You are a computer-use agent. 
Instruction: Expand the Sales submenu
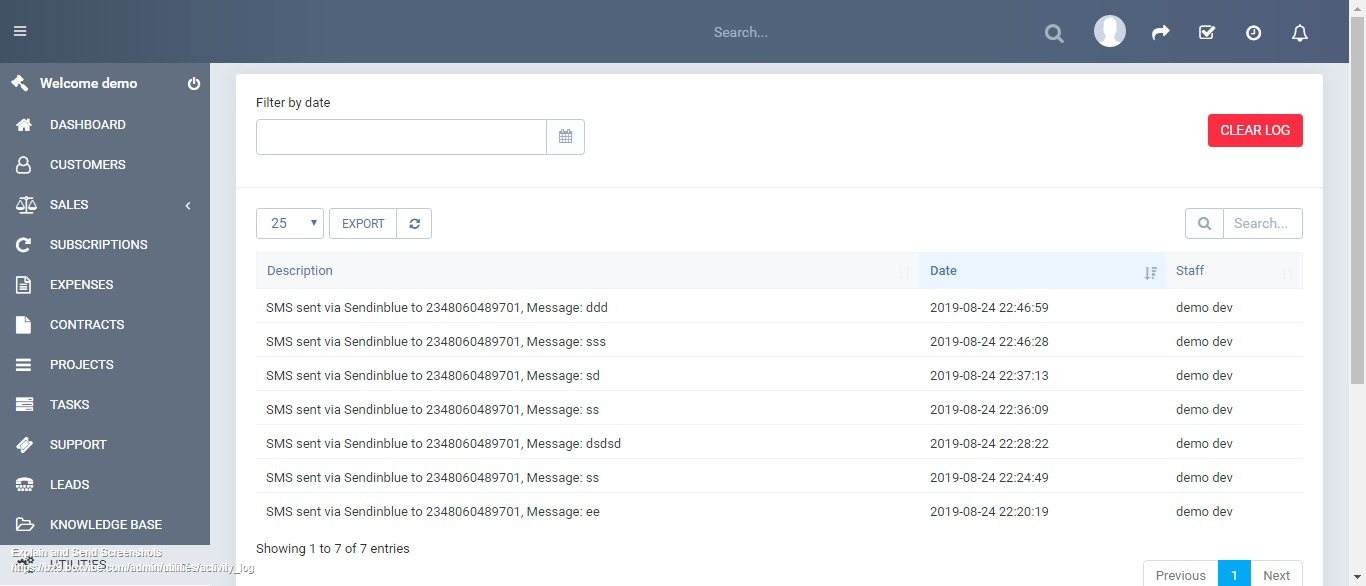[69, 204]
